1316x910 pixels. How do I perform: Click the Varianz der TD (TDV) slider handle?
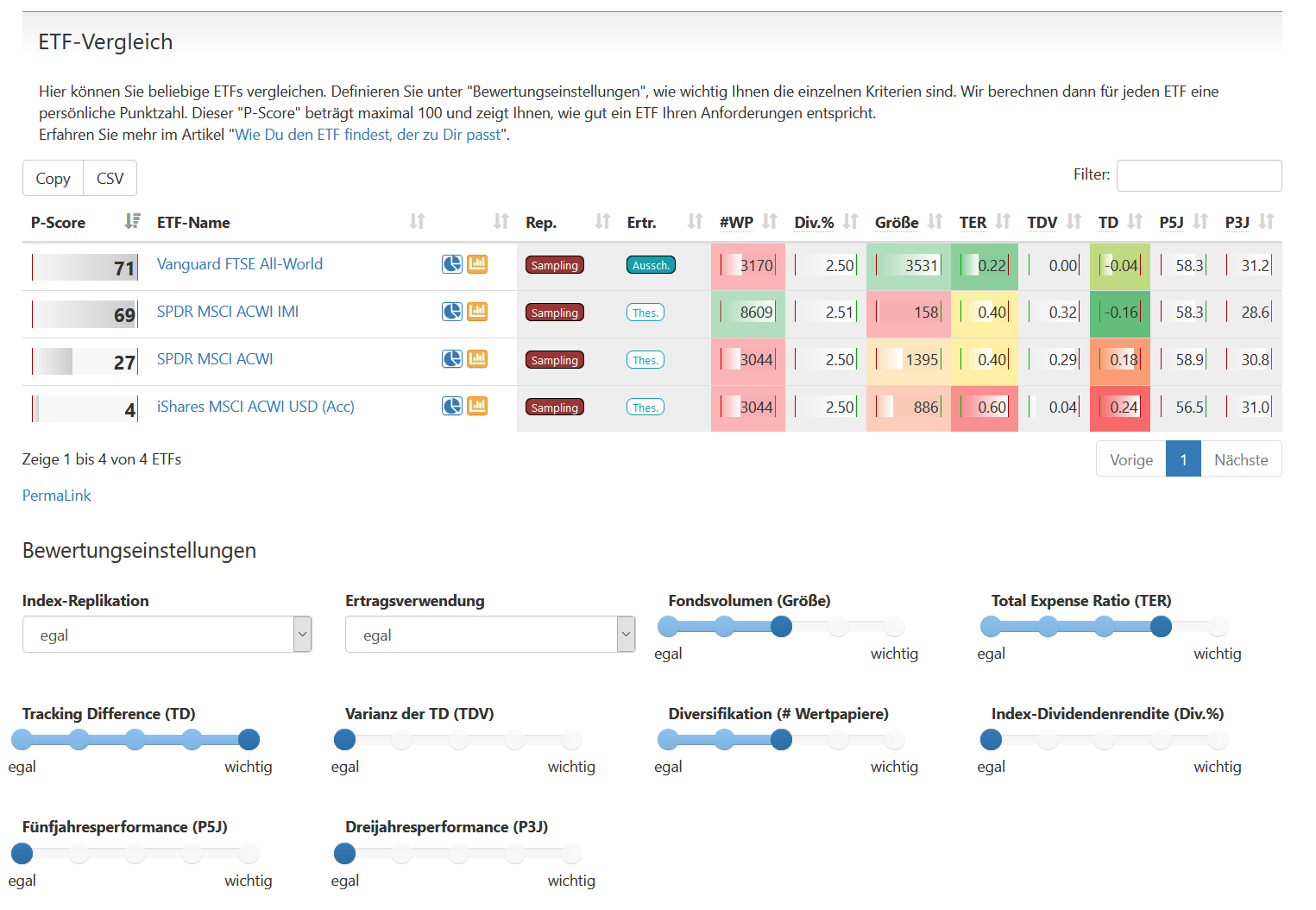[x=344, y=740]
